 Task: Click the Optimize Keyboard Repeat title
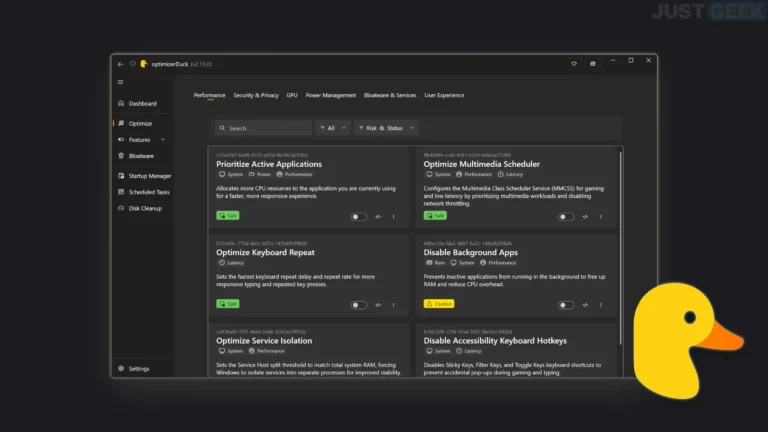tap(265, 252)
